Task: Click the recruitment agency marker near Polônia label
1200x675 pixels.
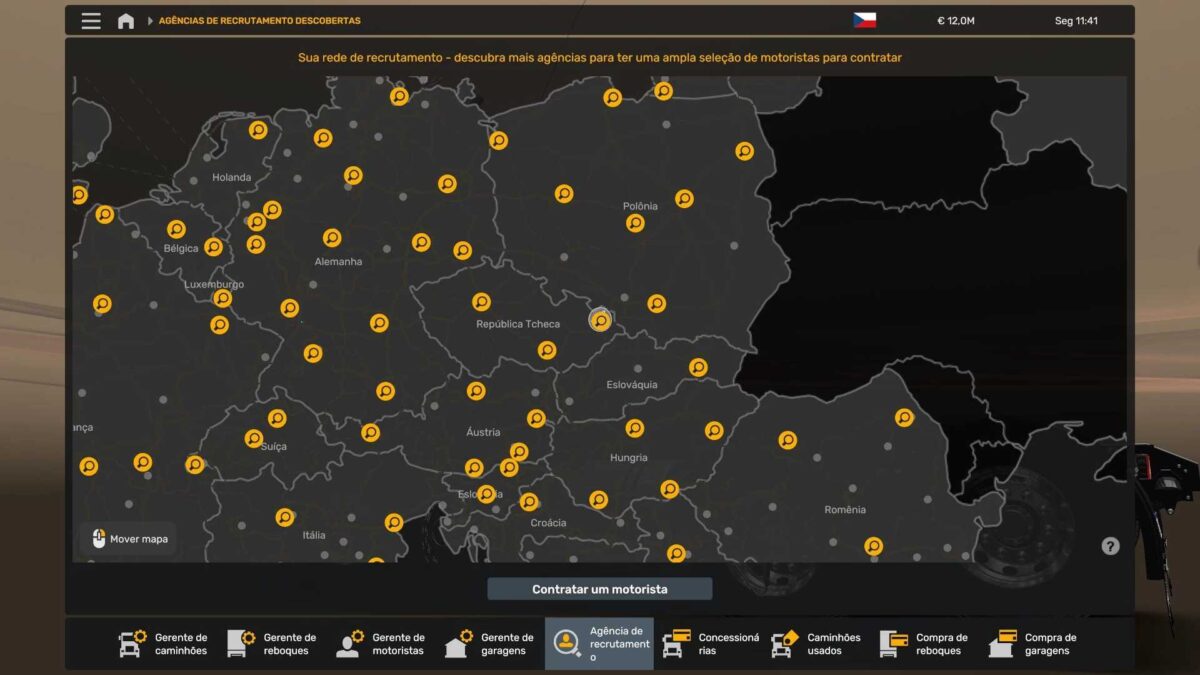Action: point(635,223)
